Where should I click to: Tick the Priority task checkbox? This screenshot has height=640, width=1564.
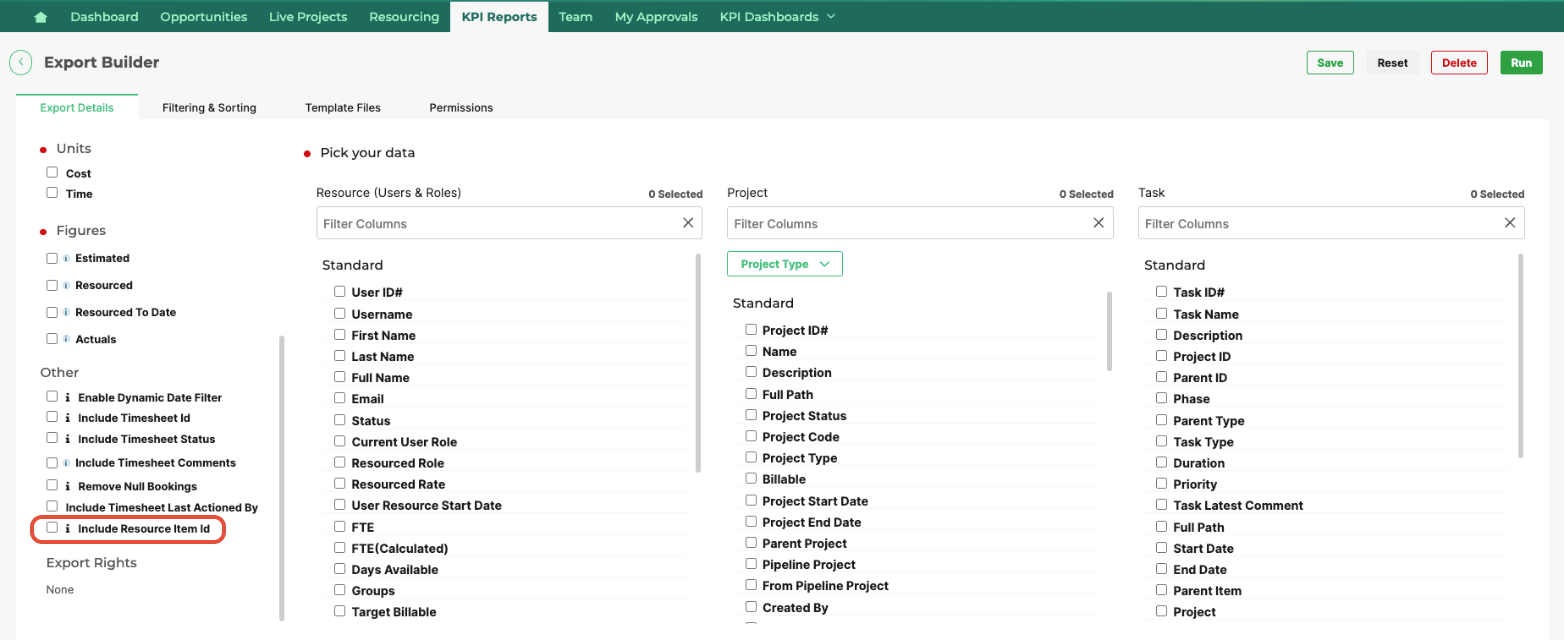tap(1162, 483)
